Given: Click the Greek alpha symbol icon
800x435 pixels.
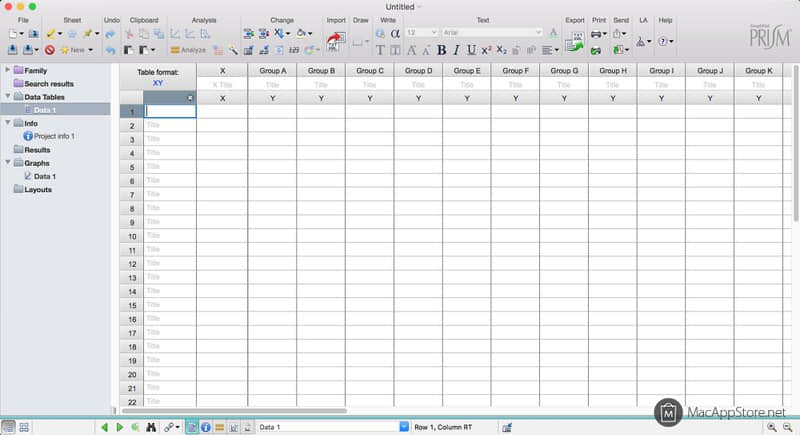Looking at the screenshot, I should point(394,34).
